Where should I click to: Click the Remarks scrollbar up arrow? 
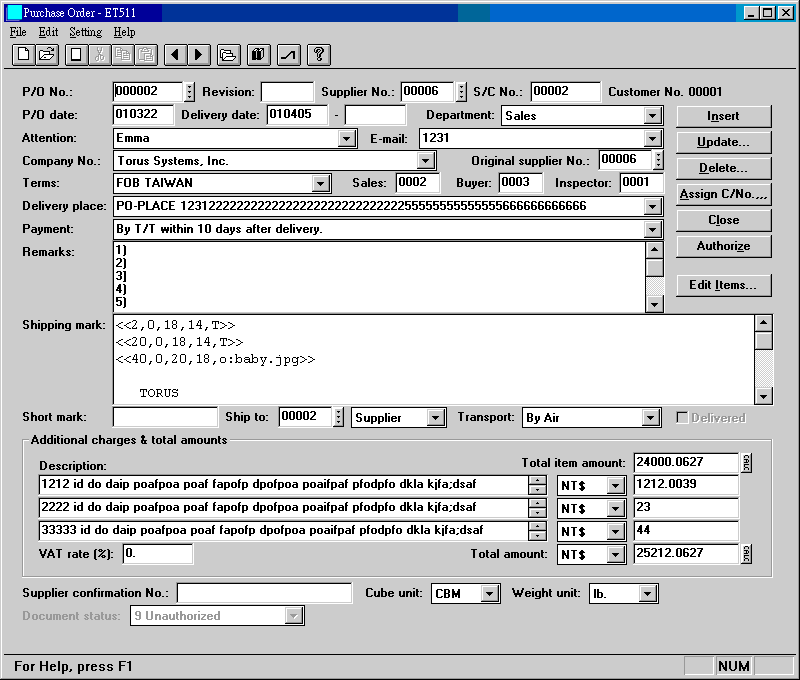(x=655, y=250)
